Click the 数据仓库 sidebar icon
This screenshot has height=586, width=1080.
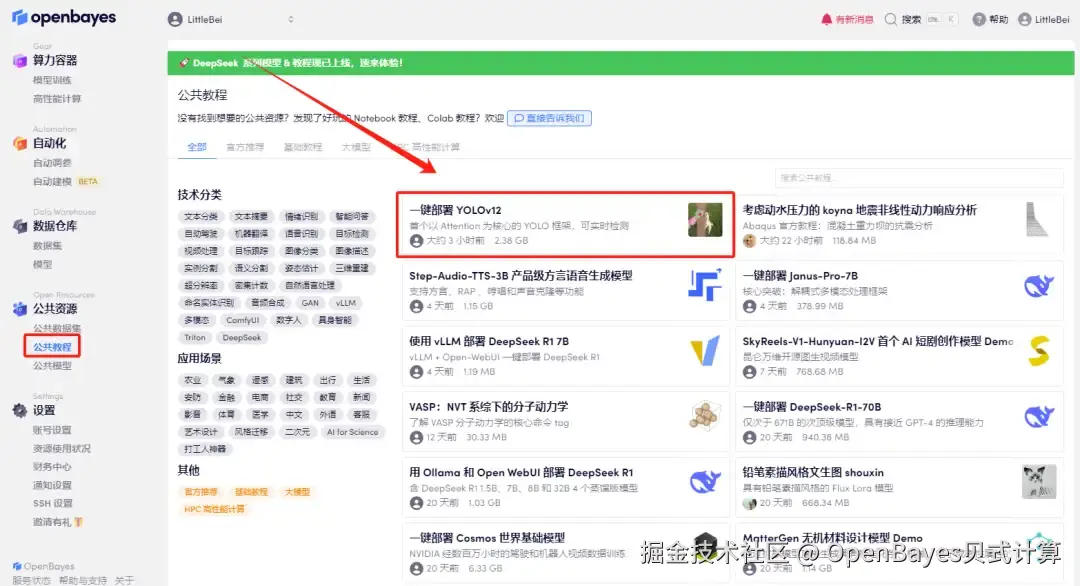(20, 226)
